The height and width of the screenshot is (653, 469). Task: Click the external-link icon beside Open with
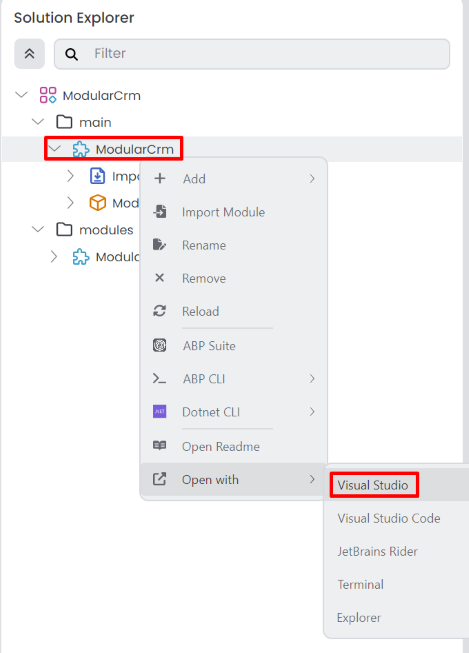click(x=160, y=479)
